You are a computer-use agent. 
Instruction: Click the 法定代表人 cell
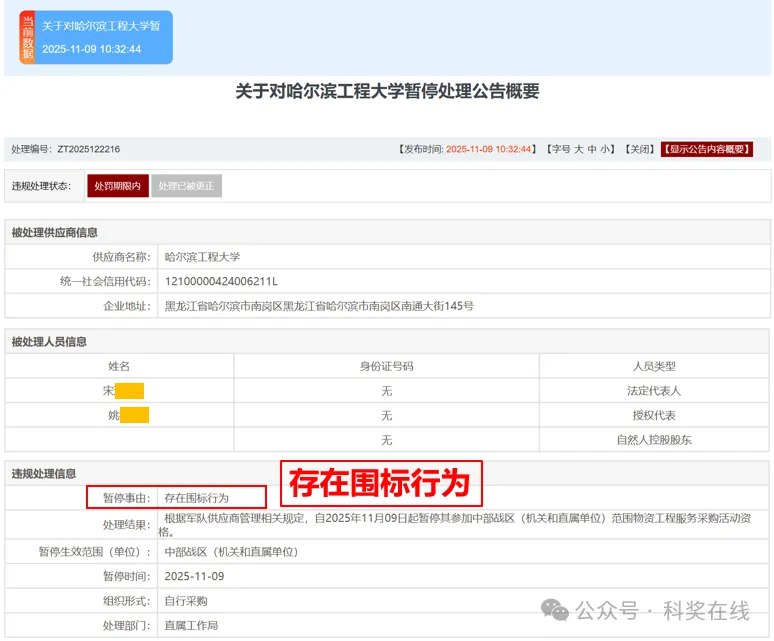(654, 391)
